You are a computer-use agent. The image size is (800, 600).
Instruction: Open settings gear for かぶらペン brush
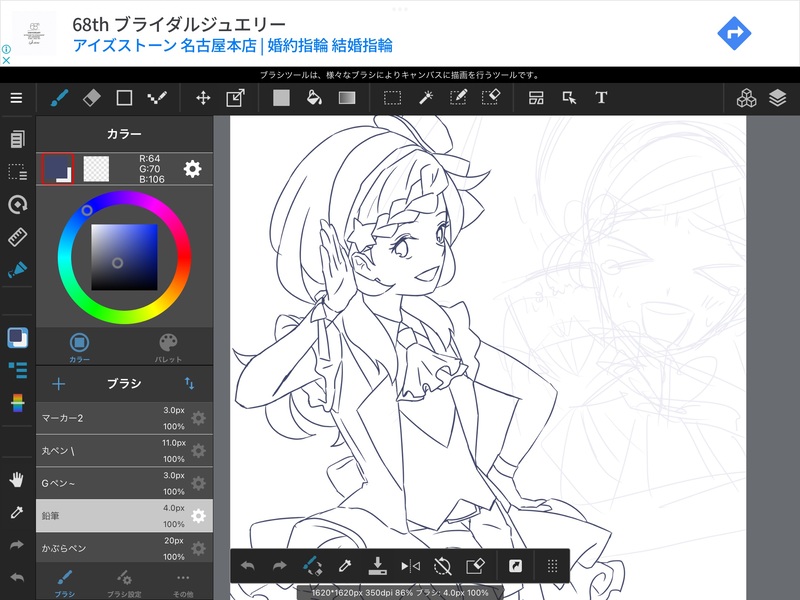click(x=198, y=548)
